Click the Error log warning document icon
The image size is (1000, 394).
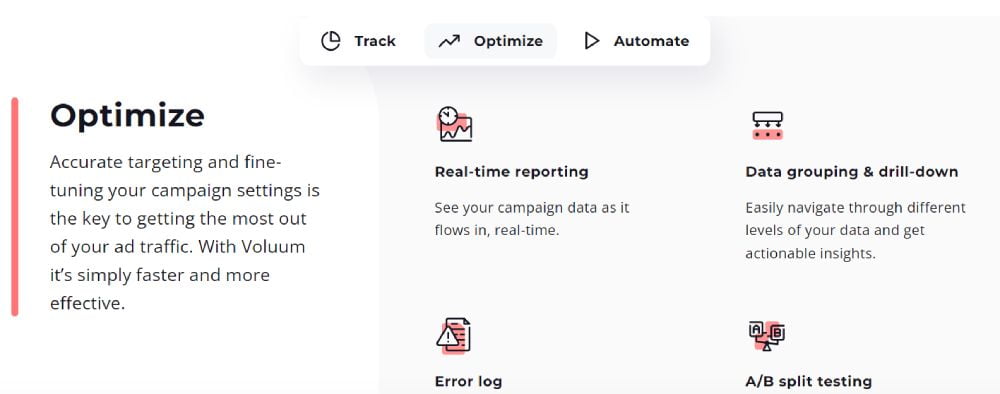[453, 335]
